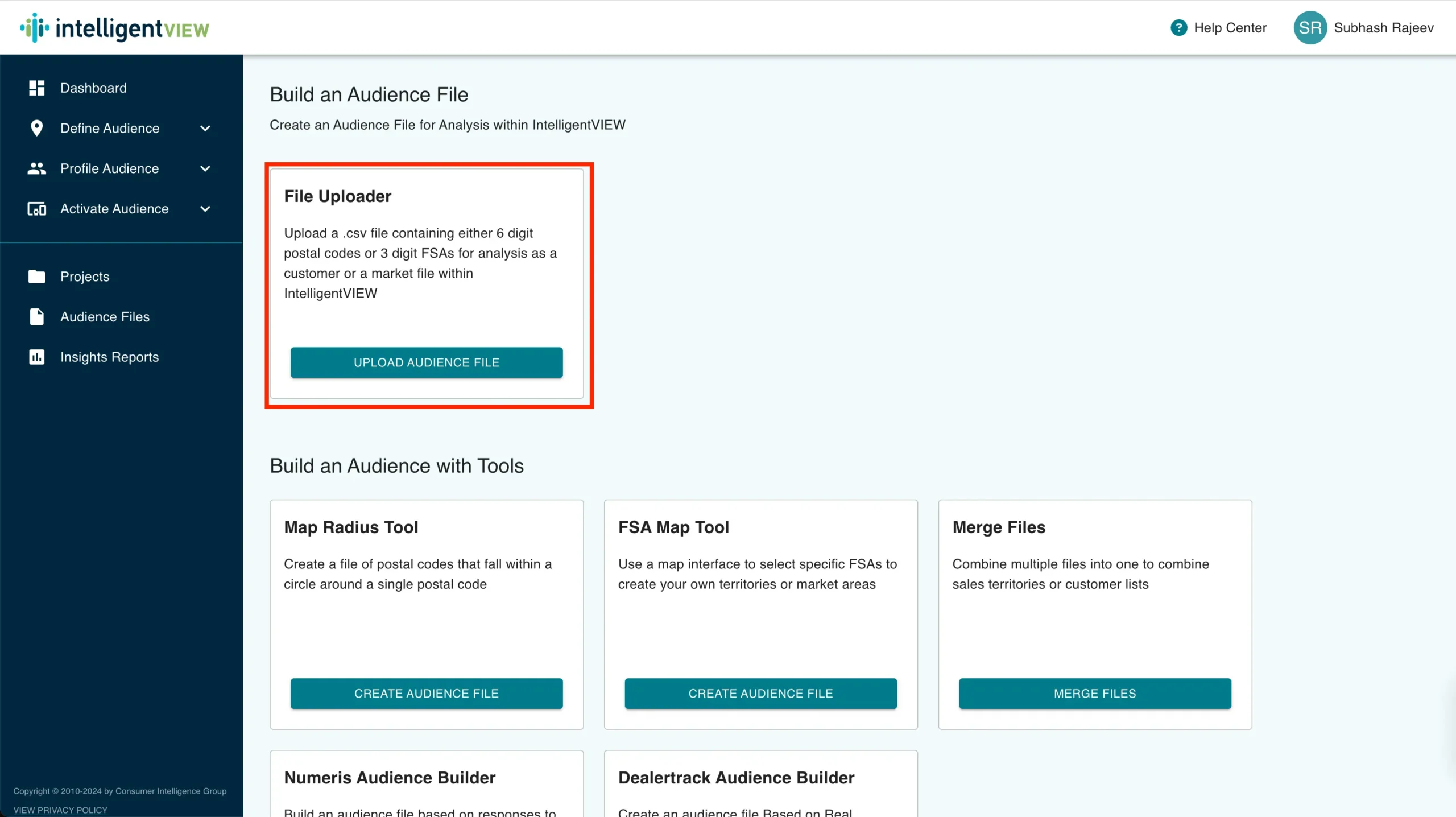Click the Projects folder icon
This screenshot has width=1456, height=817.
click(36, 277)
